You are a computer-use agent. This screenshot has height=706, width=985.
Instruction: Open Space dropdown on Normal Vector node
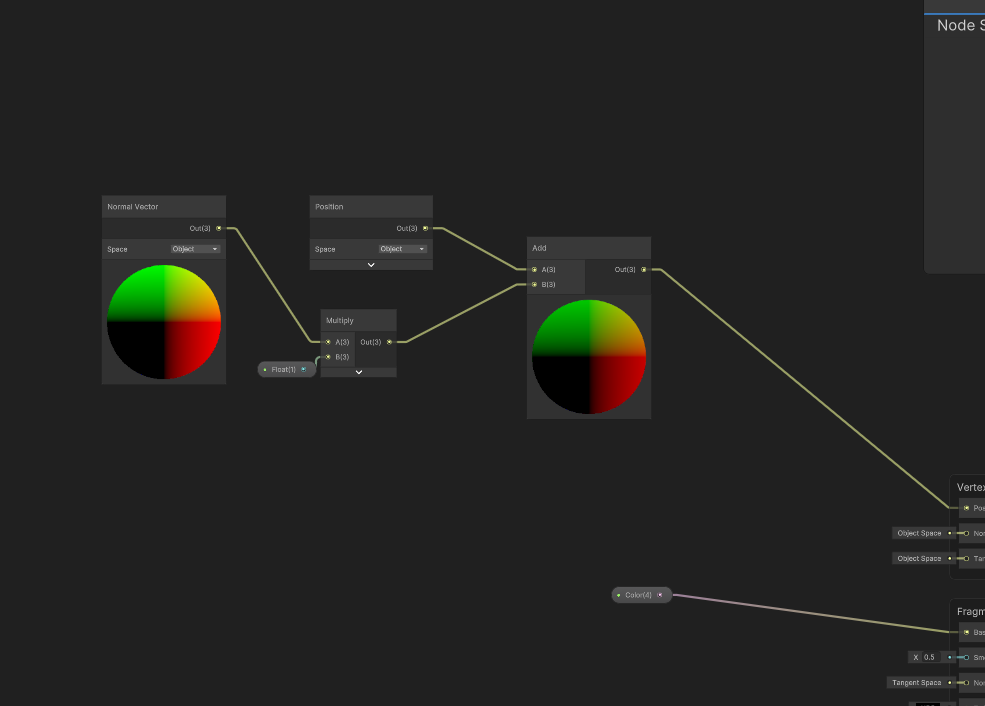[195, 249]
